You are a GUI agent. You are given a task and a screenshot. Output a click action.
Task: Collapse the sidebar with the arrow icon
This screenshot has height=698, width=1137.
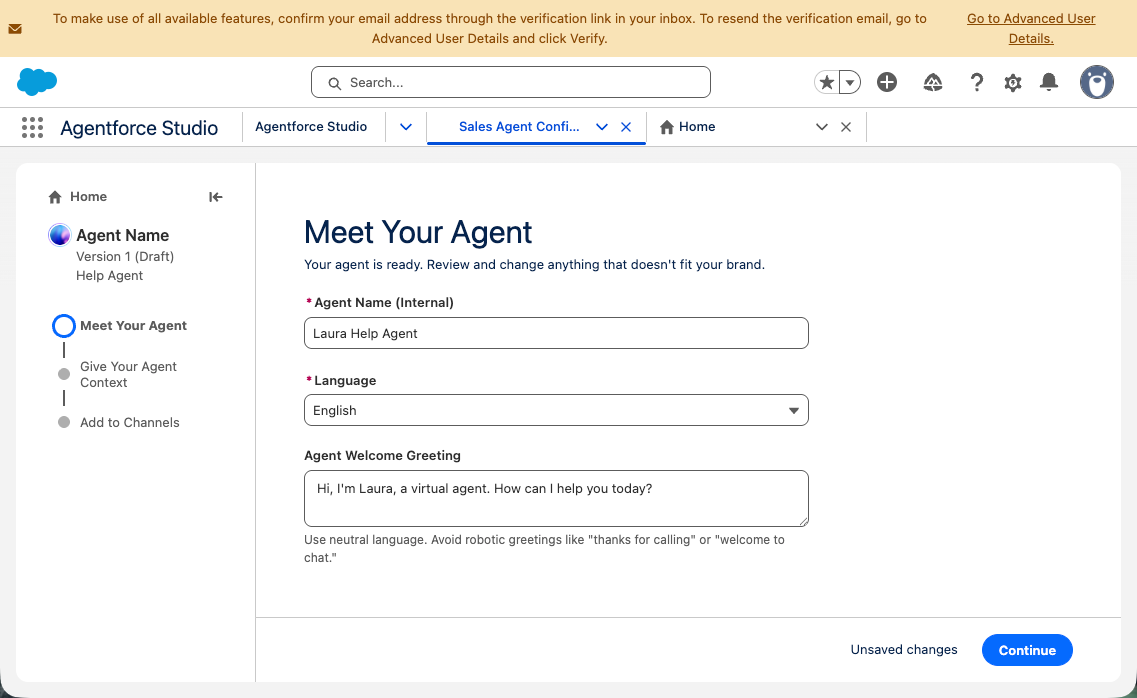tap(215, 197)
